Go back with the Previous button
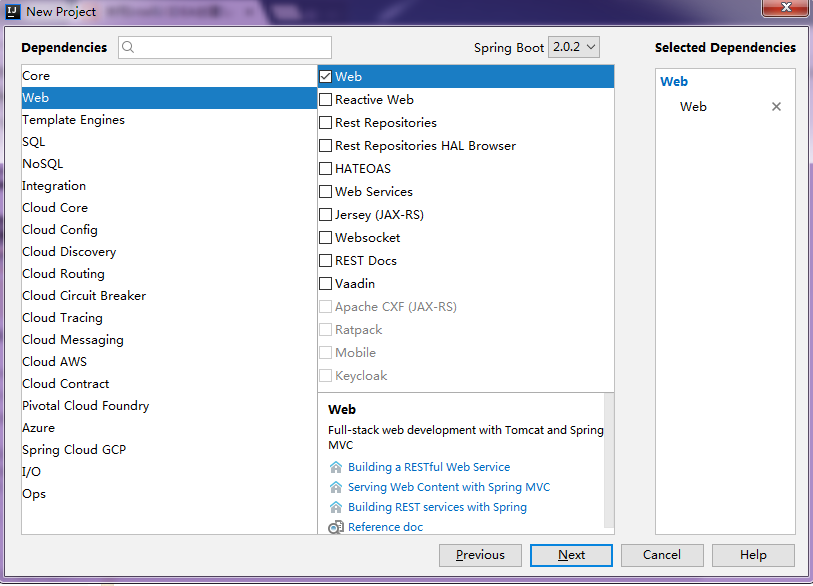The image size is (813, 586). click(x=480, y=555)
